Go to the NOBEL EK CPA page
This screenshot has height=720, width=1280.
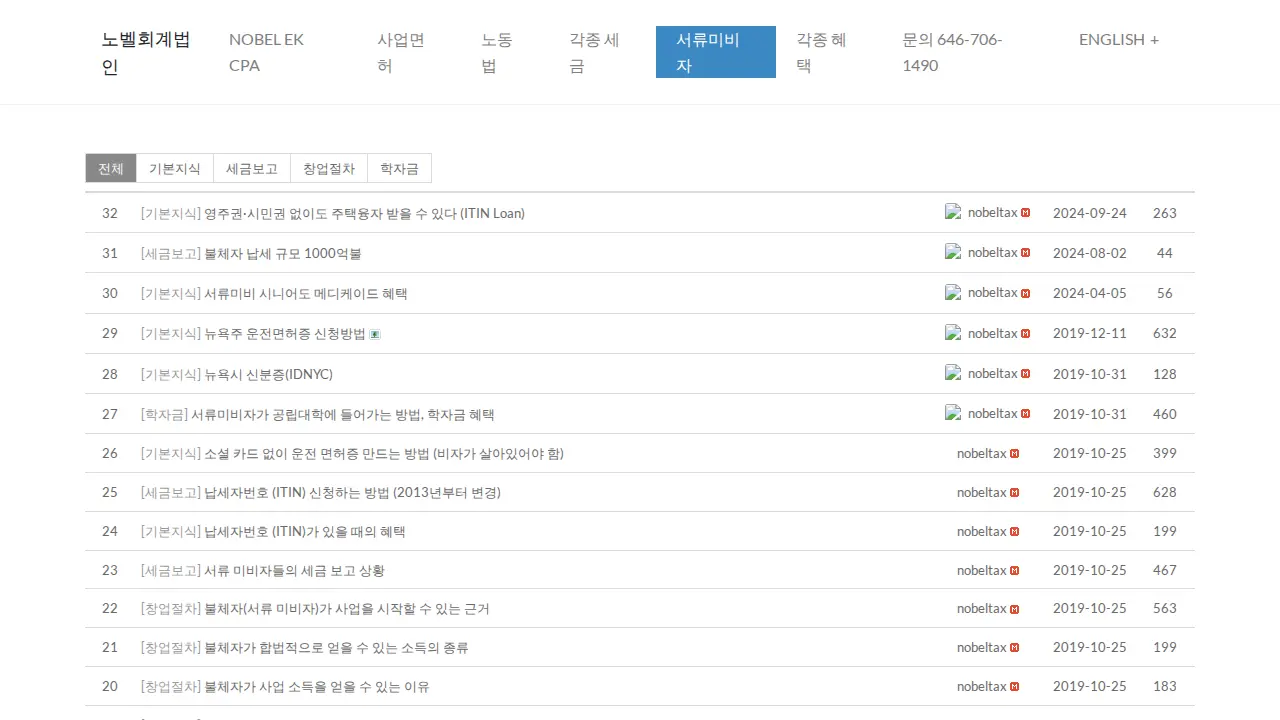click(x=283, y=52)
